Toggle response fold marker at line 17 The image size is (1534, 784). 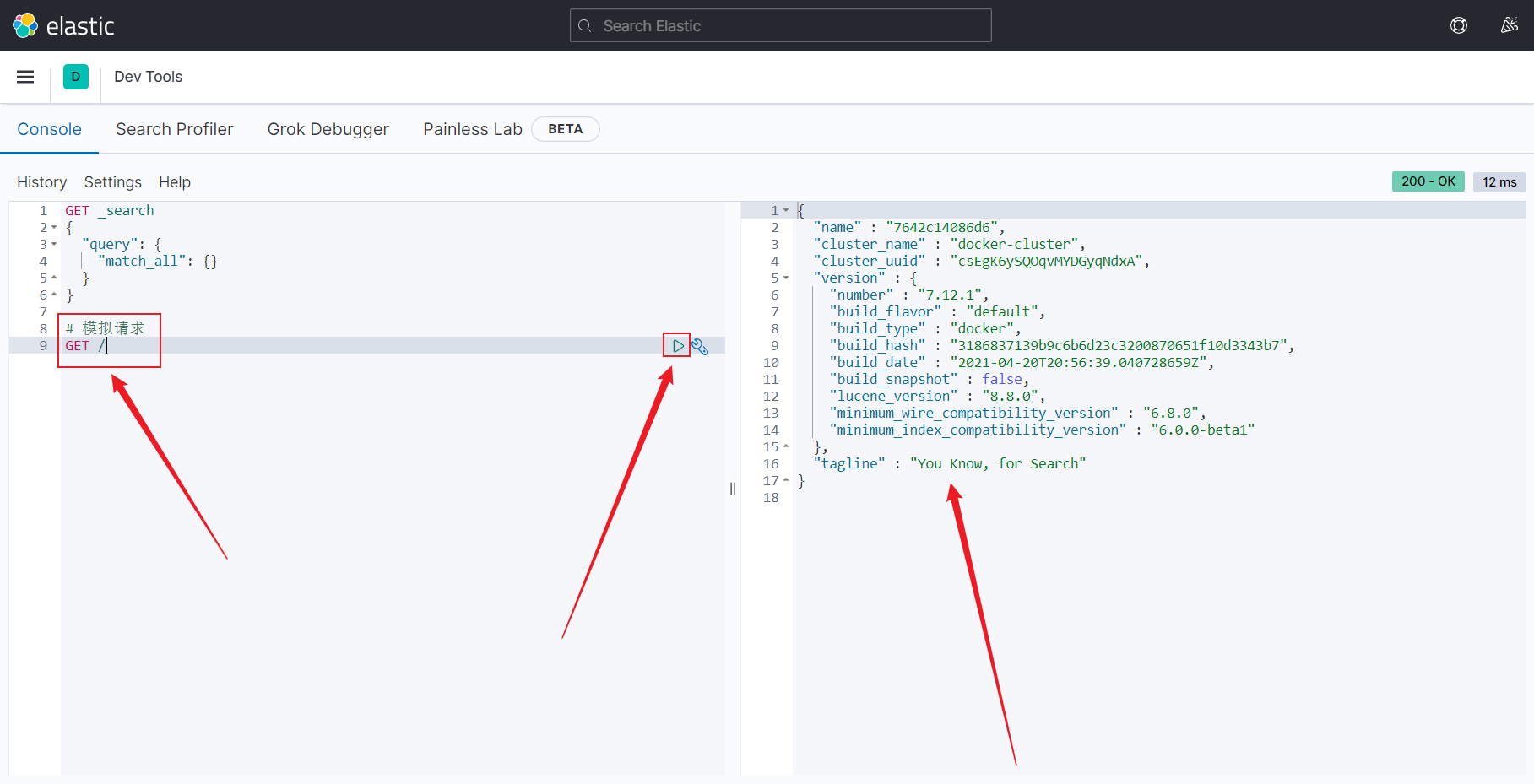click(x=786, y=480)
